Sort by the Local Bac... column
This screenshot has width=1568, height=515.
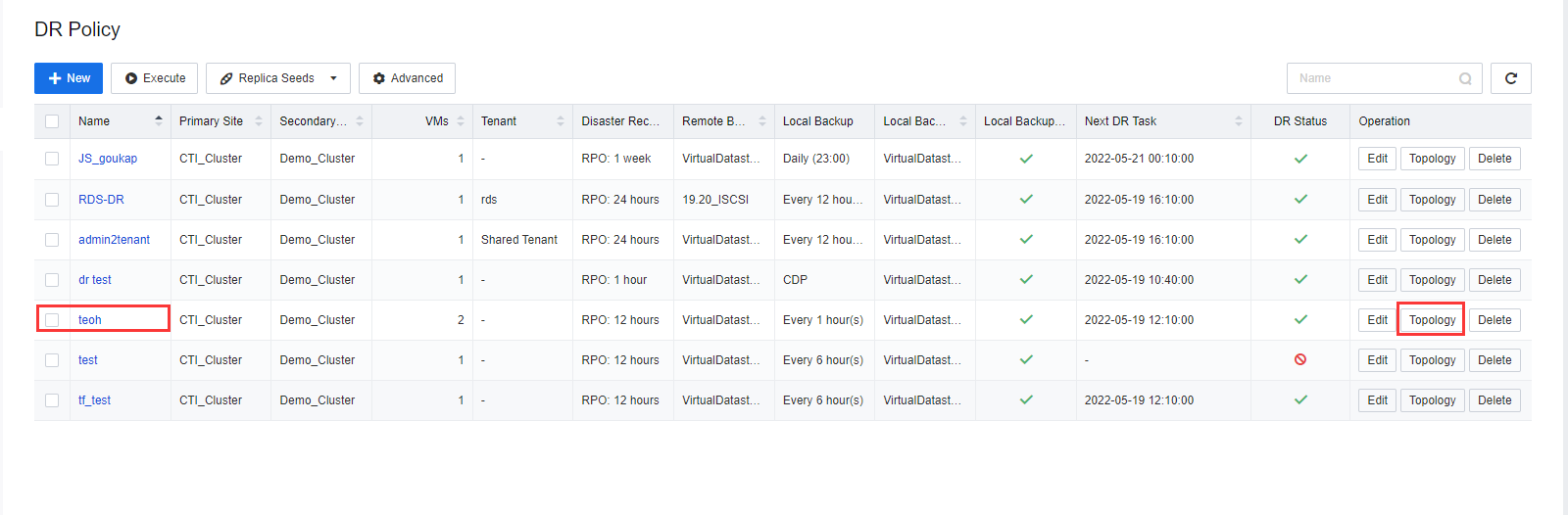[963, 120]
